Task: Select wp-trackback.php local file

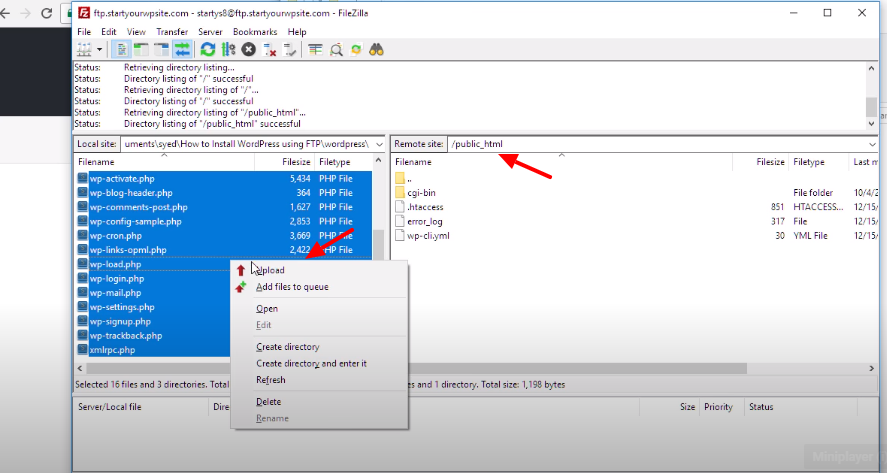Action: [126, 336]
